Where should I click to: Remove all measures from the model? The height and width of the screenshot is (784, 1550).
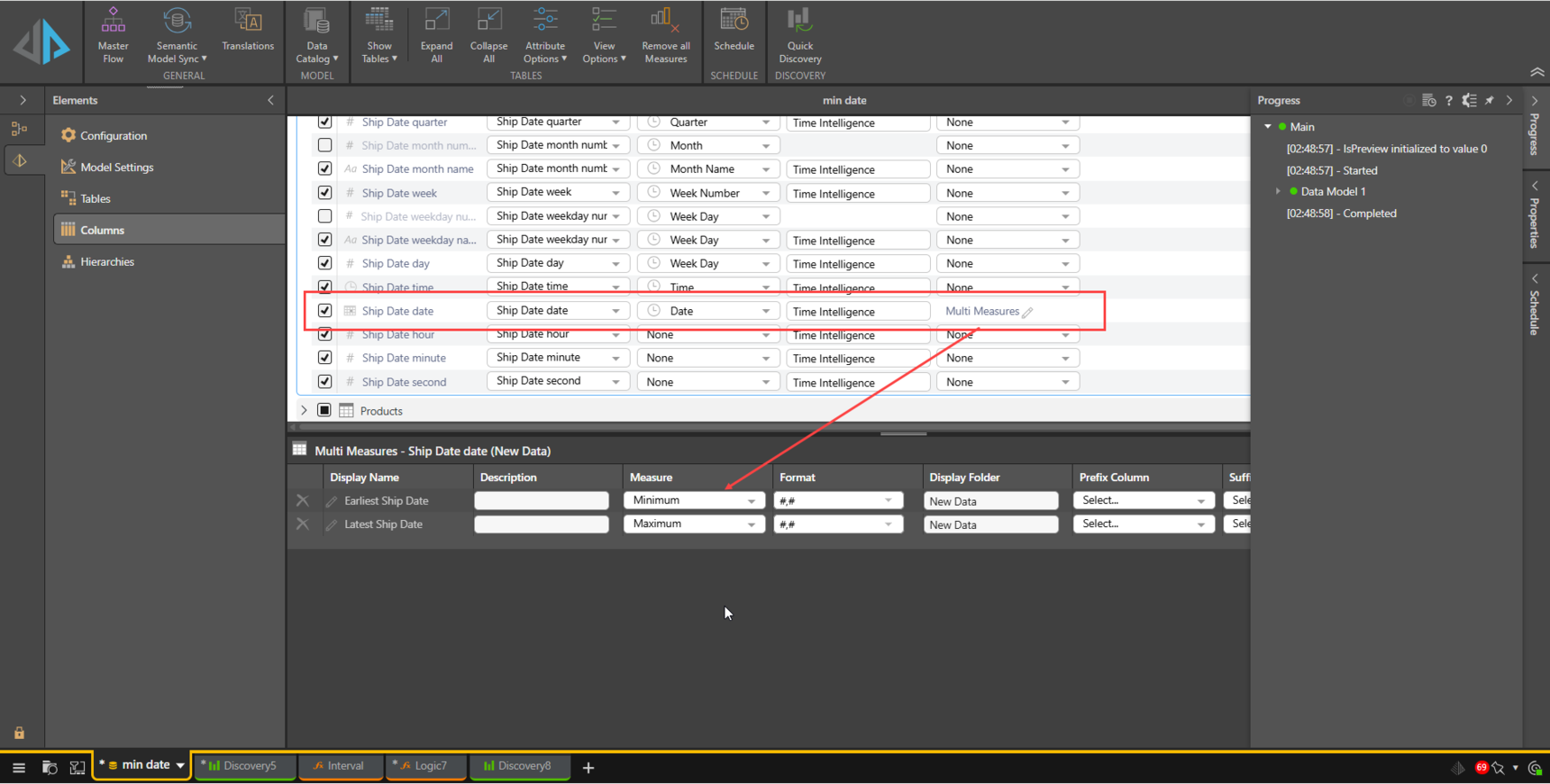665,35
